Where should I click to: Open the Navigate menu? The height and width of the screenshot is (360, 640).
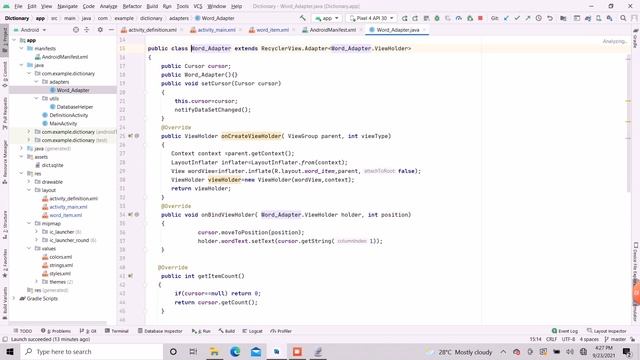[x=67, y=6]
